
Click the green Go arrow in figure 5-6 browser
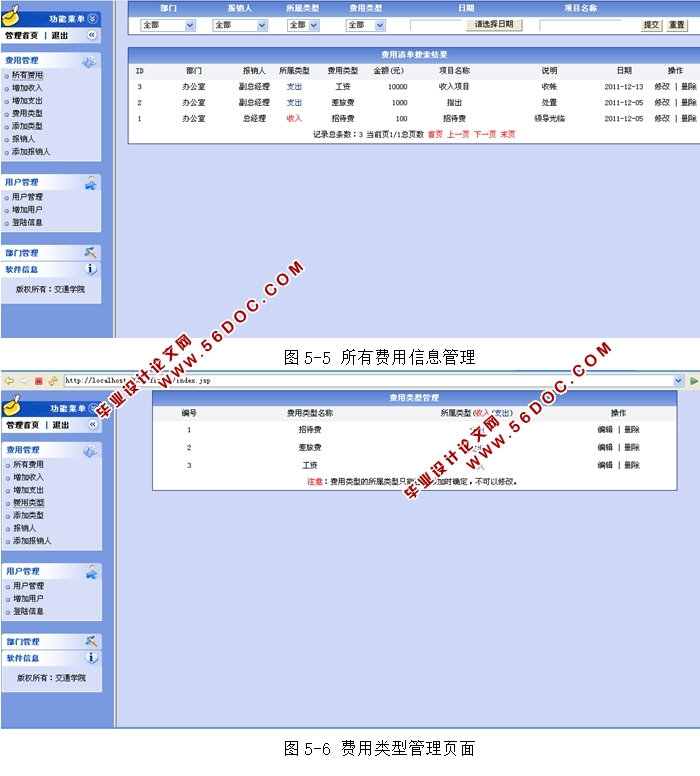pyautogui.click(x=694, y=381)
